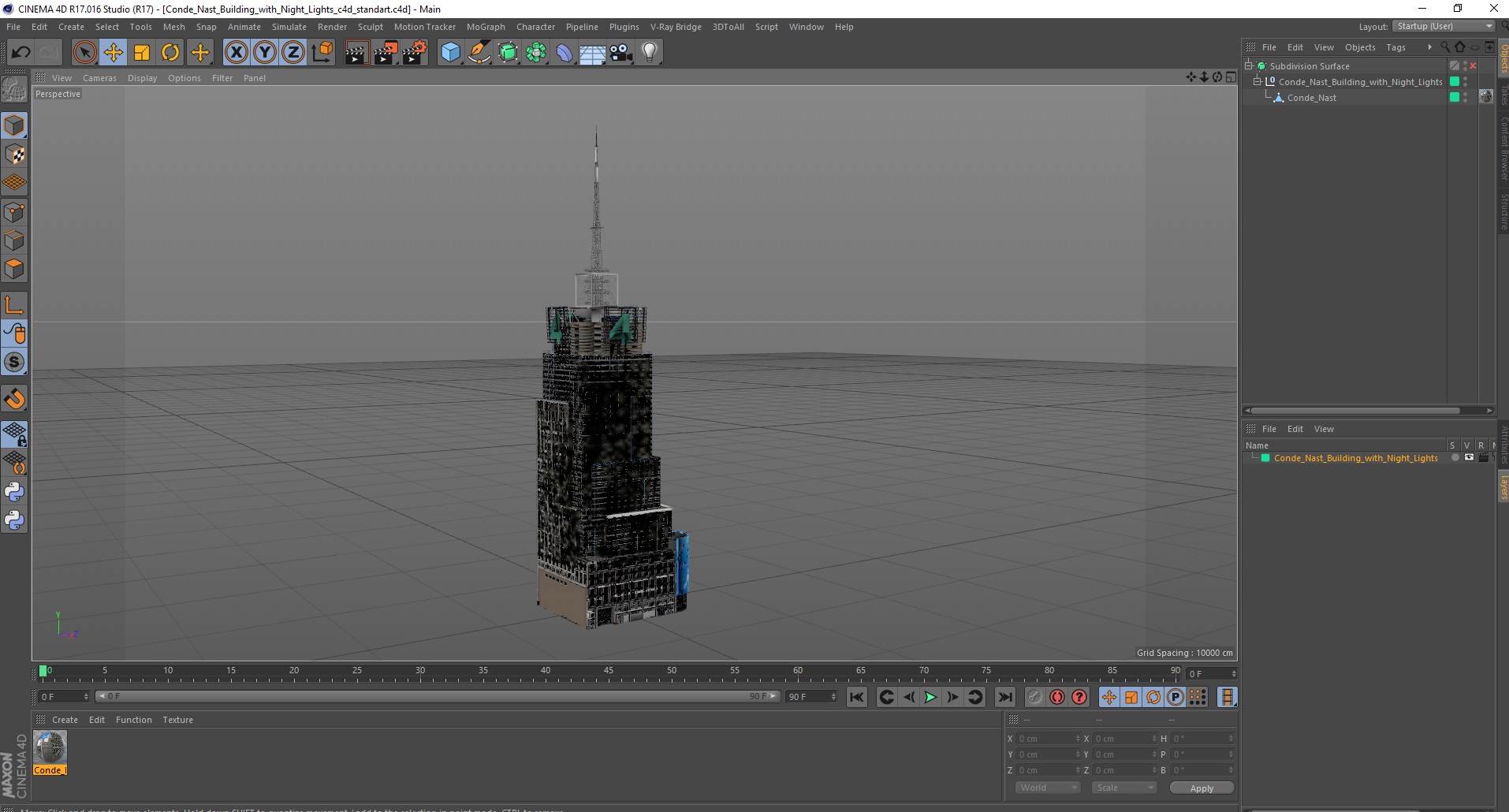Select the Scale tool
The width and height of the screenshot is (1509, 812).
coord(142,53)
